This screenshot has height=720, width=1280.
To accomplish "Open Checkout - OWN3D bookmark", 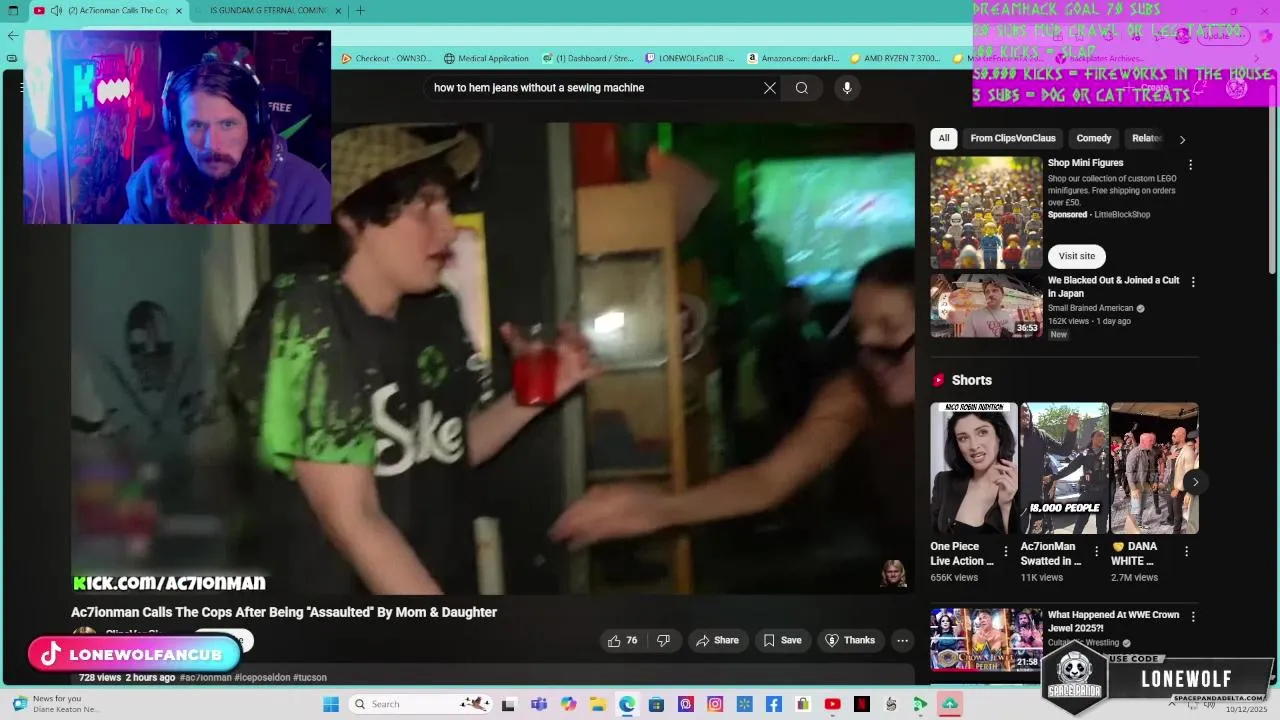I will (386, 58).
